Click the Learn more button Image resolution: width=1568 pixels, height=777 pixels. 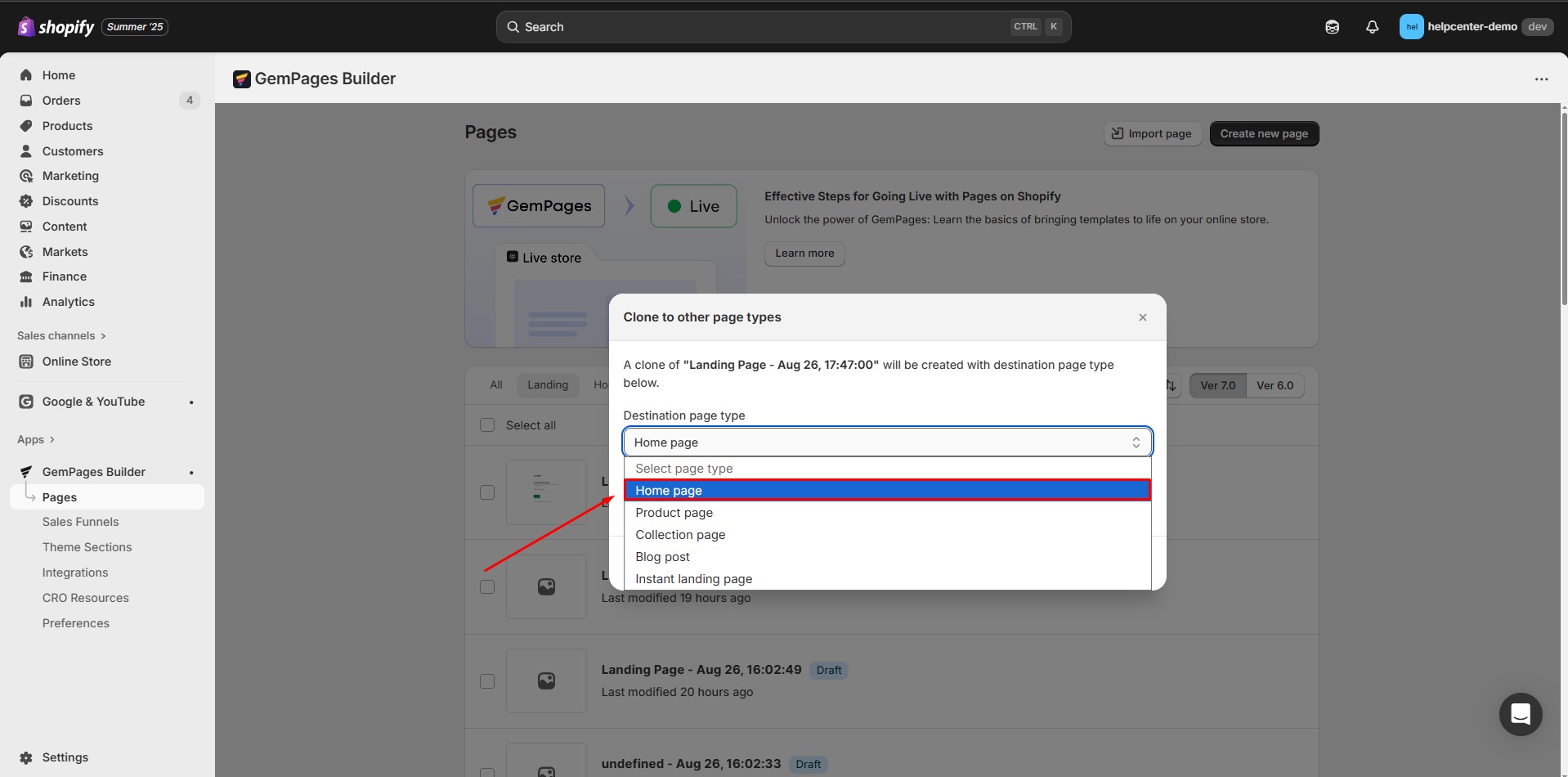tap(804, 254)
